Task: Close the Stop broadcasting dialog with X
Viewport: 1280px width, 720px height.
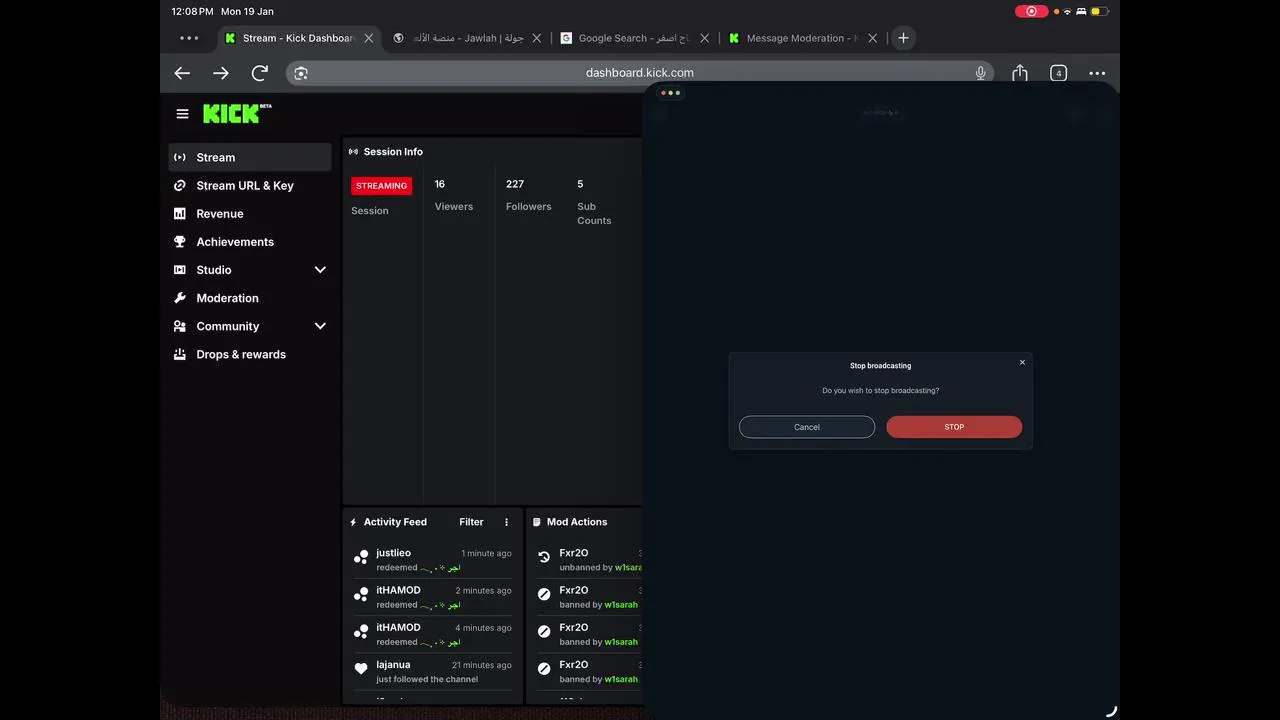Action: pyautogui.click(x=1022, y=362)
